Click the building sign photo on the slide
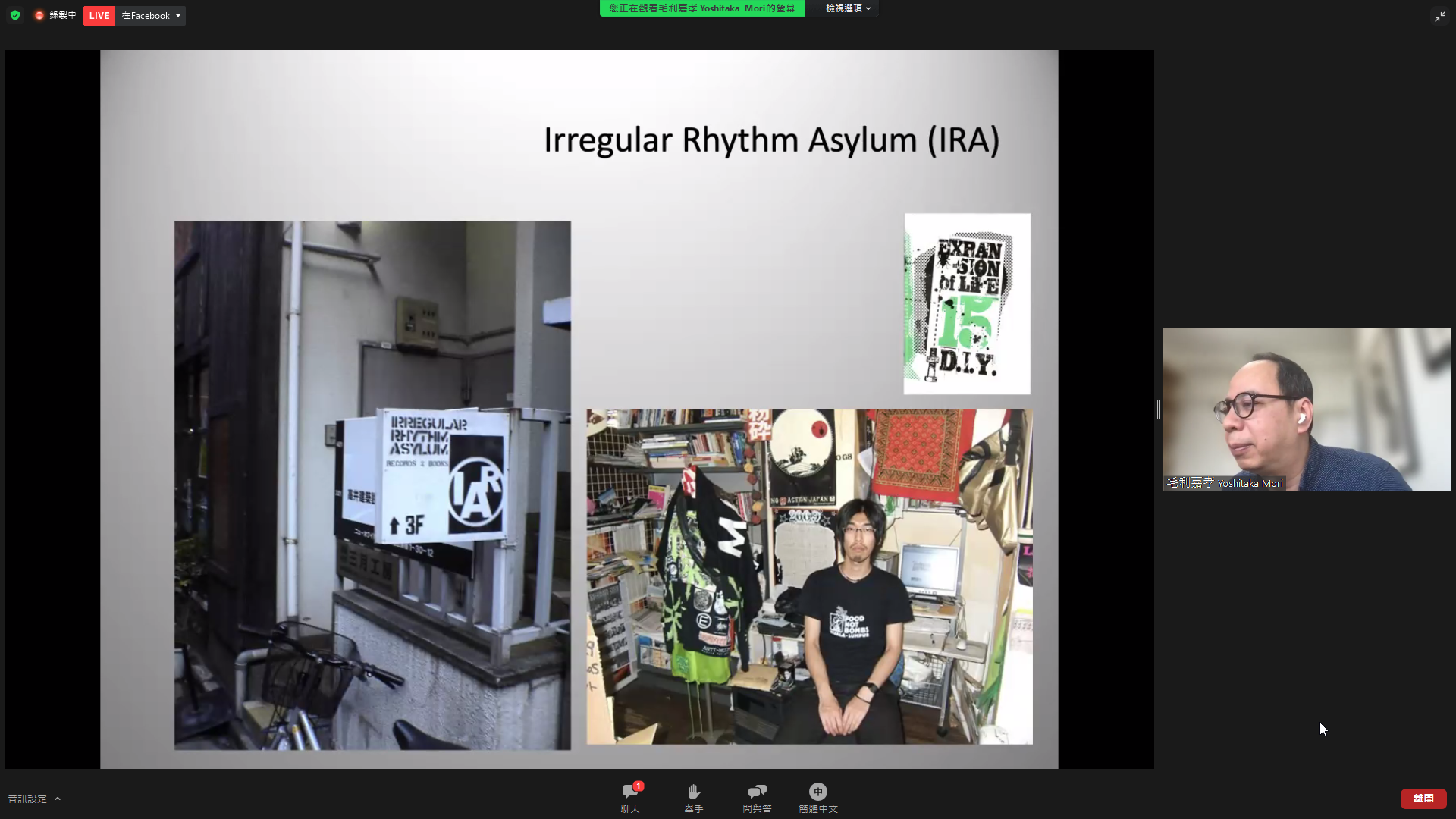 pos(372,485)
